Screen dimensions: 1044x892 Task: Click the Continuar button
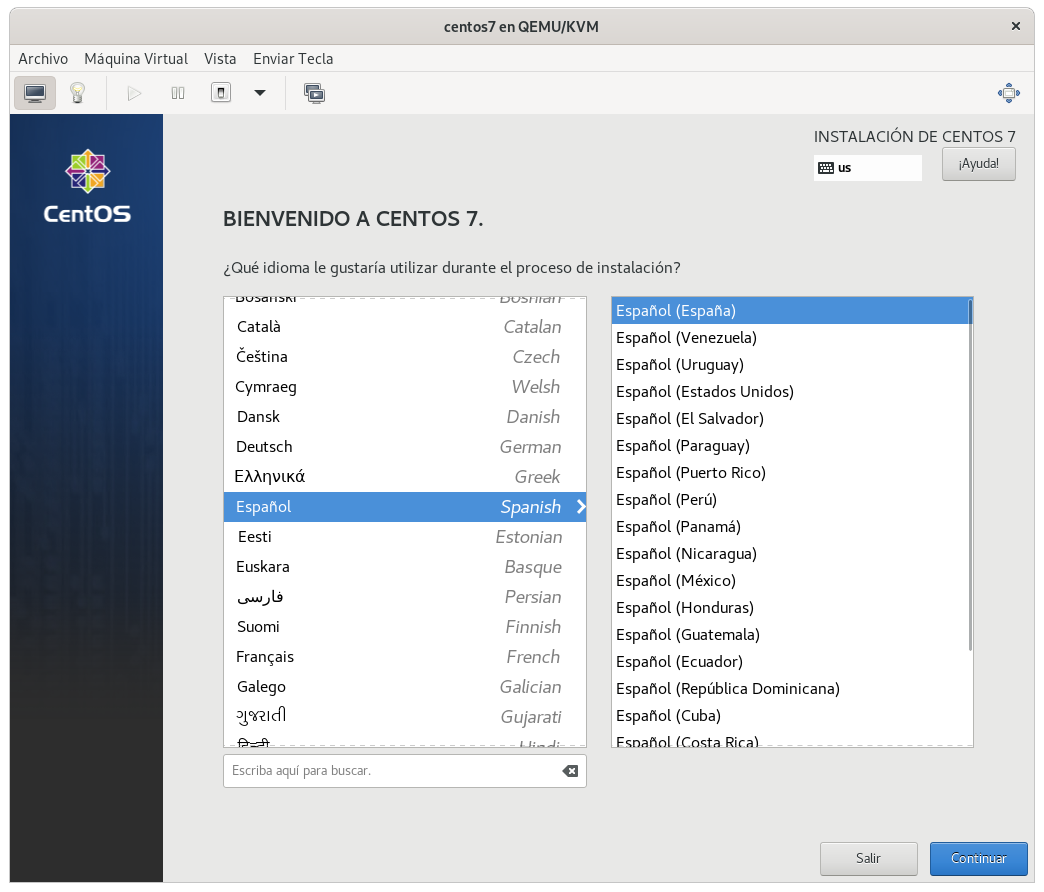978,858
